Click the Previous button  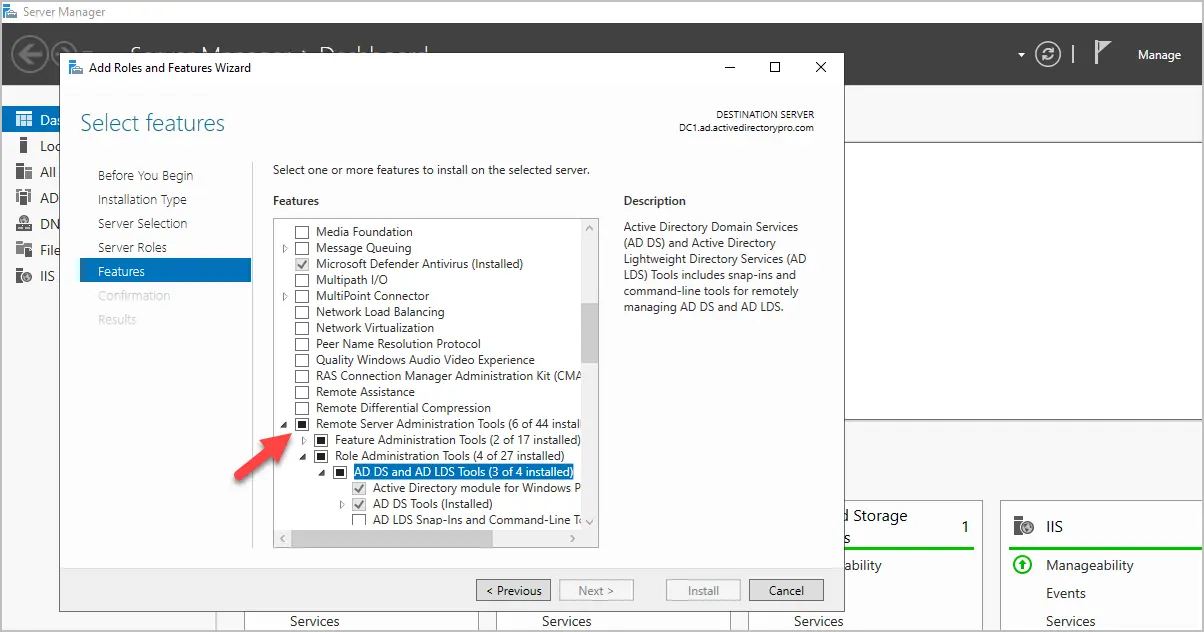point(514,590)
